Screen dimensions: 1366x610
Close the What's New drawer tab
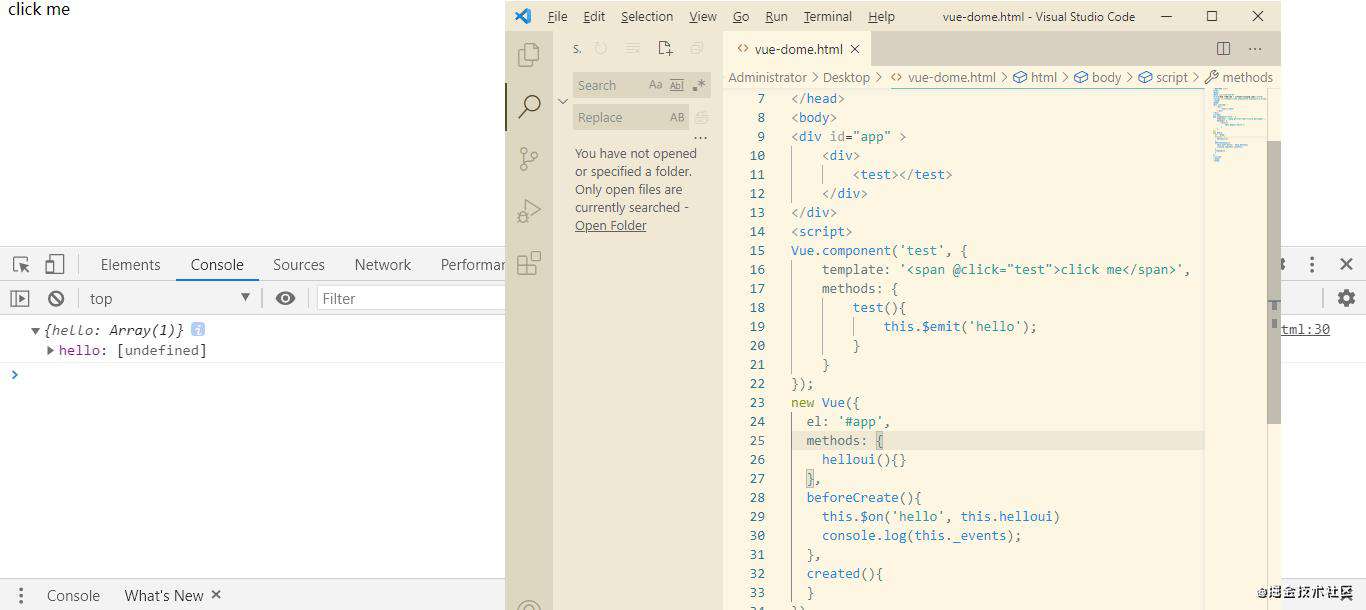[216, 595]
